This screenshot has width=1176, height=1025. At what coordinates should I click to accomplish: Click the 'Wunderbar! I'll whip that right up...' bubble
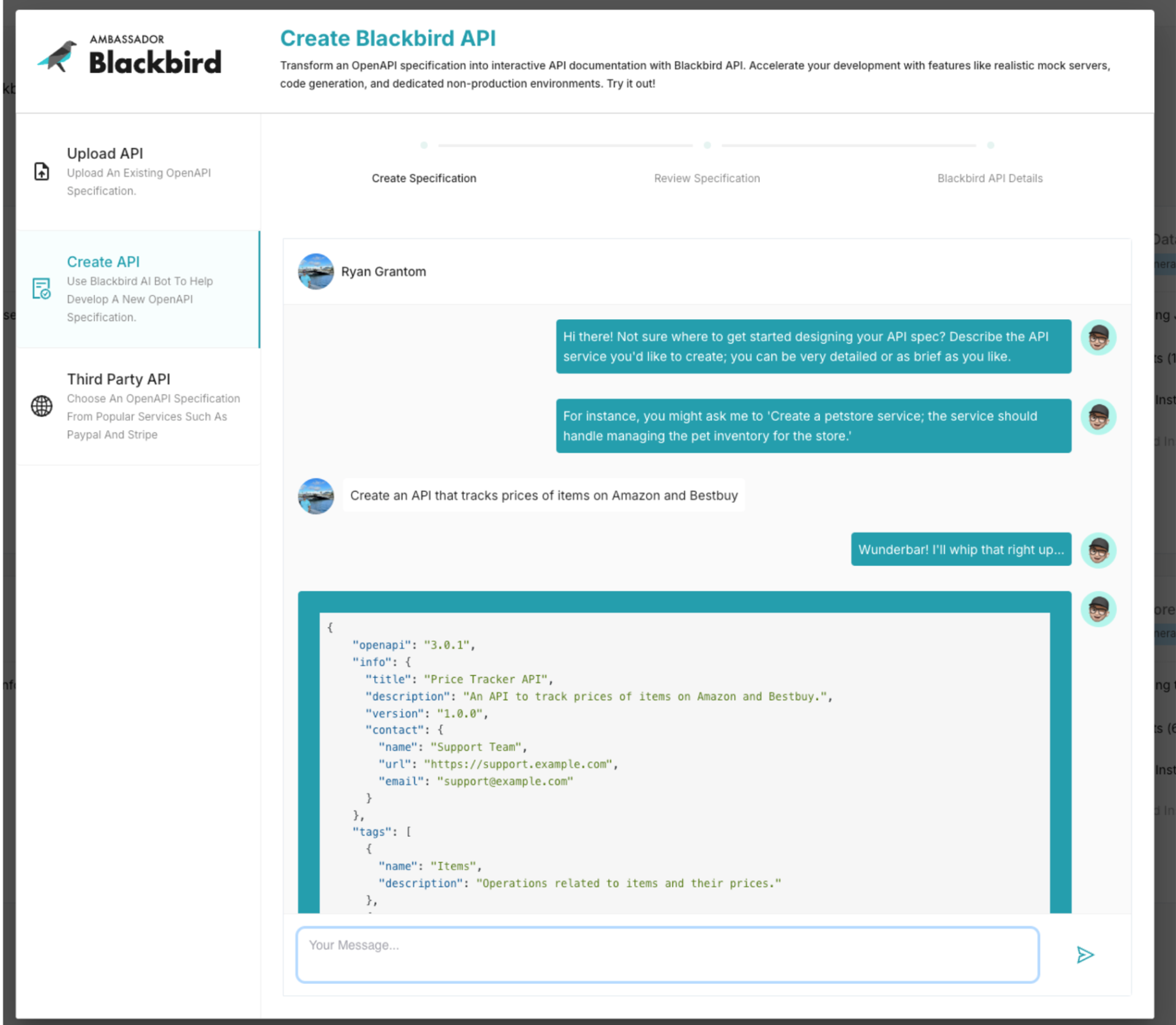(x=961, y=549)
